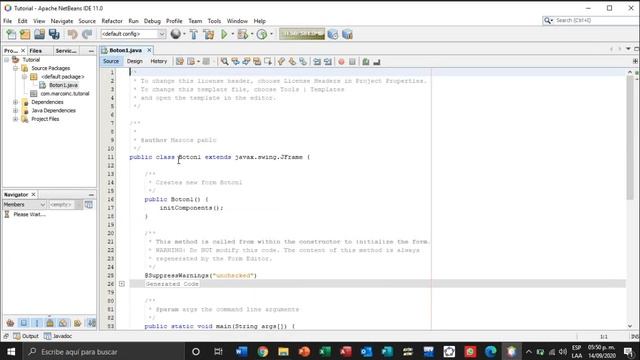Click the Redo arrow icon

tap(87, 34)
